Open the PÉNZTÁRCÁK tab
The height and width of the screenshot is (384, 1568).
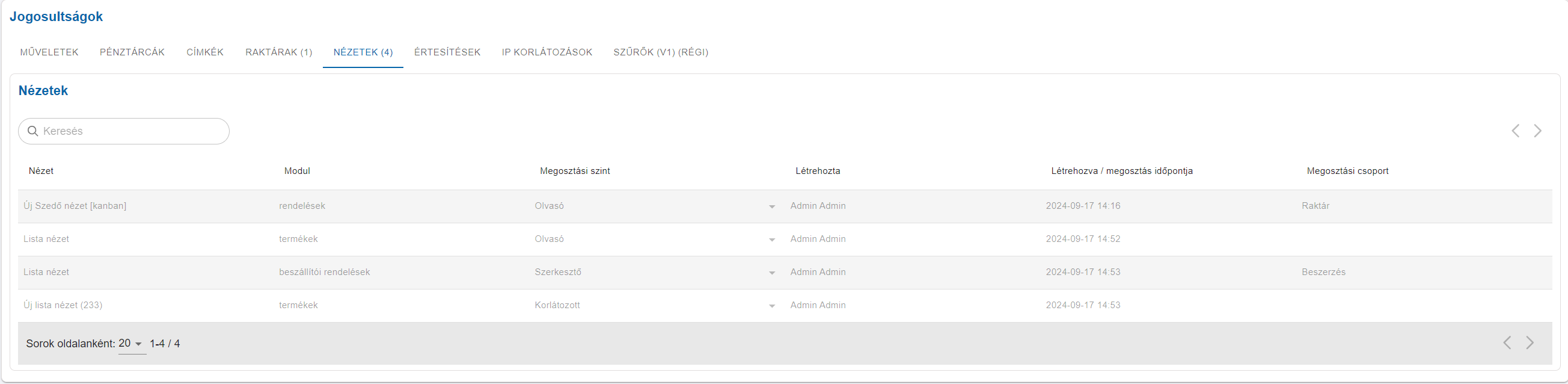(132, 52)
